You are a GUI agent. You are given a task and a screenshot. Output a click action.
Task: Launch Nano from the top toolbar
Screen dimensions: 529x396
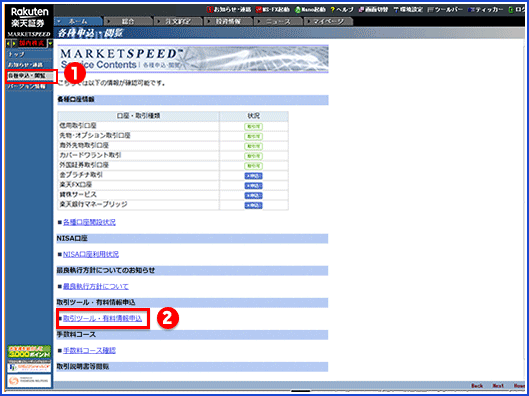(x=310, y=9)
